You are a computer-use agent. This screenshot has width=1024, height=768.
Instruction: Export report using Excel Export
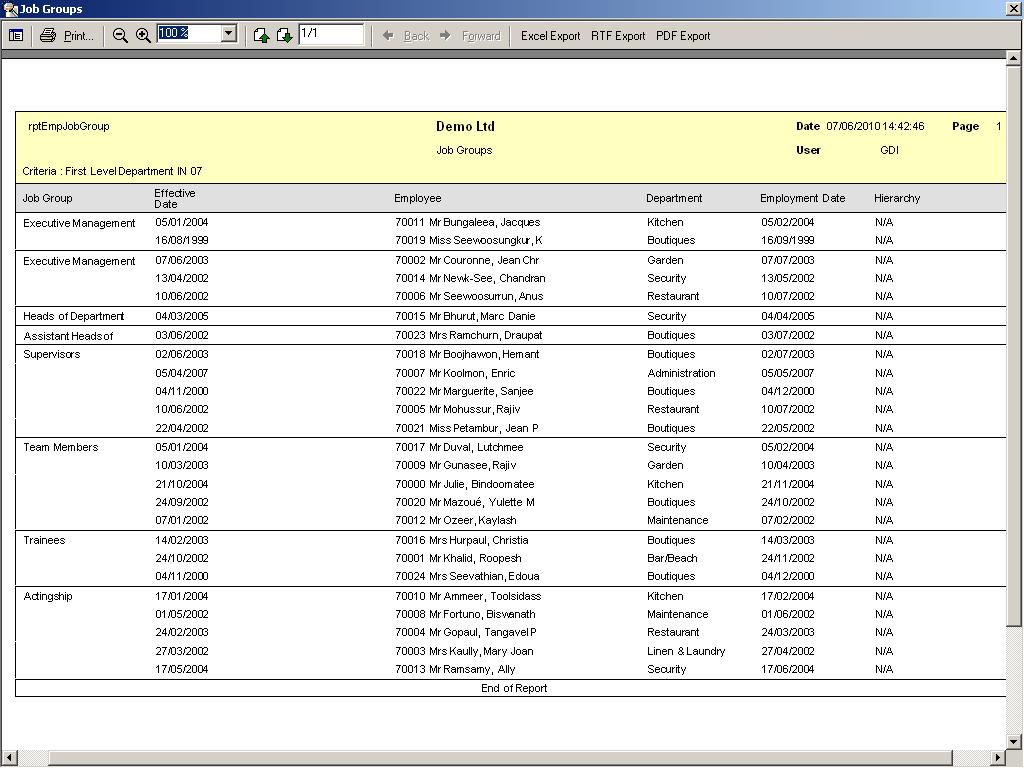pyautogui.click(x=550, y=35)
